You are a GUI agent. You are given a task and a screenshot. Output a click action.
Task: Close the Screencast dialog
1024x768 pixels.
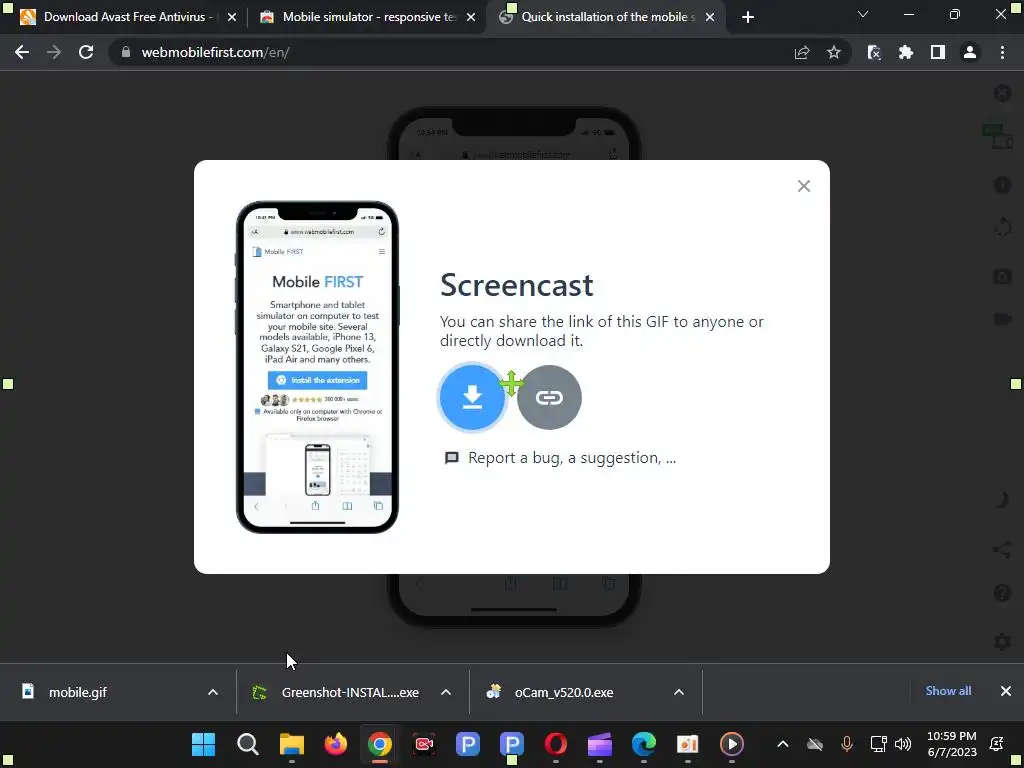[804, 186]
